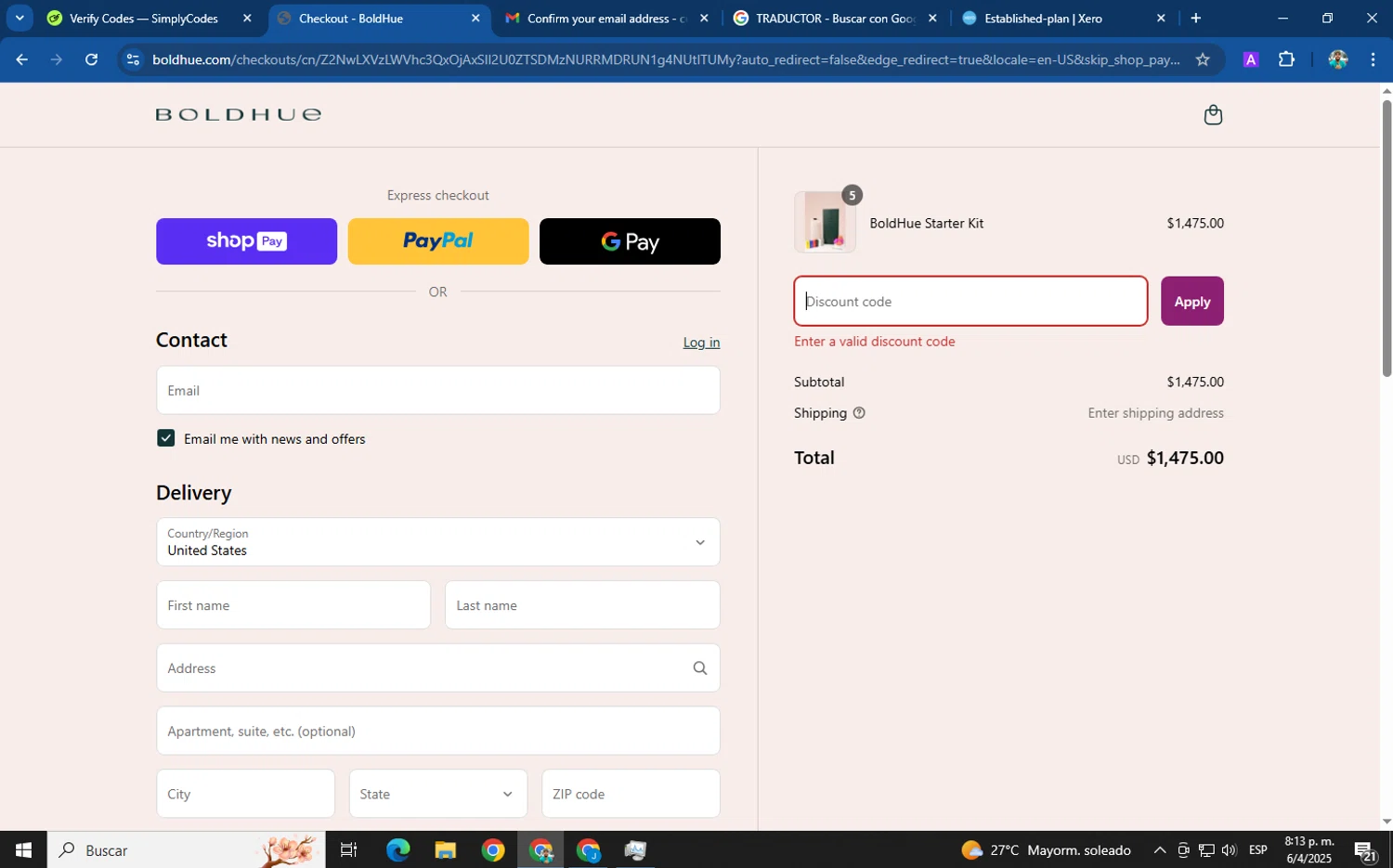The image size is (1393, 868).
Task: Focus the Discount code field
Action: click(970, 301)
